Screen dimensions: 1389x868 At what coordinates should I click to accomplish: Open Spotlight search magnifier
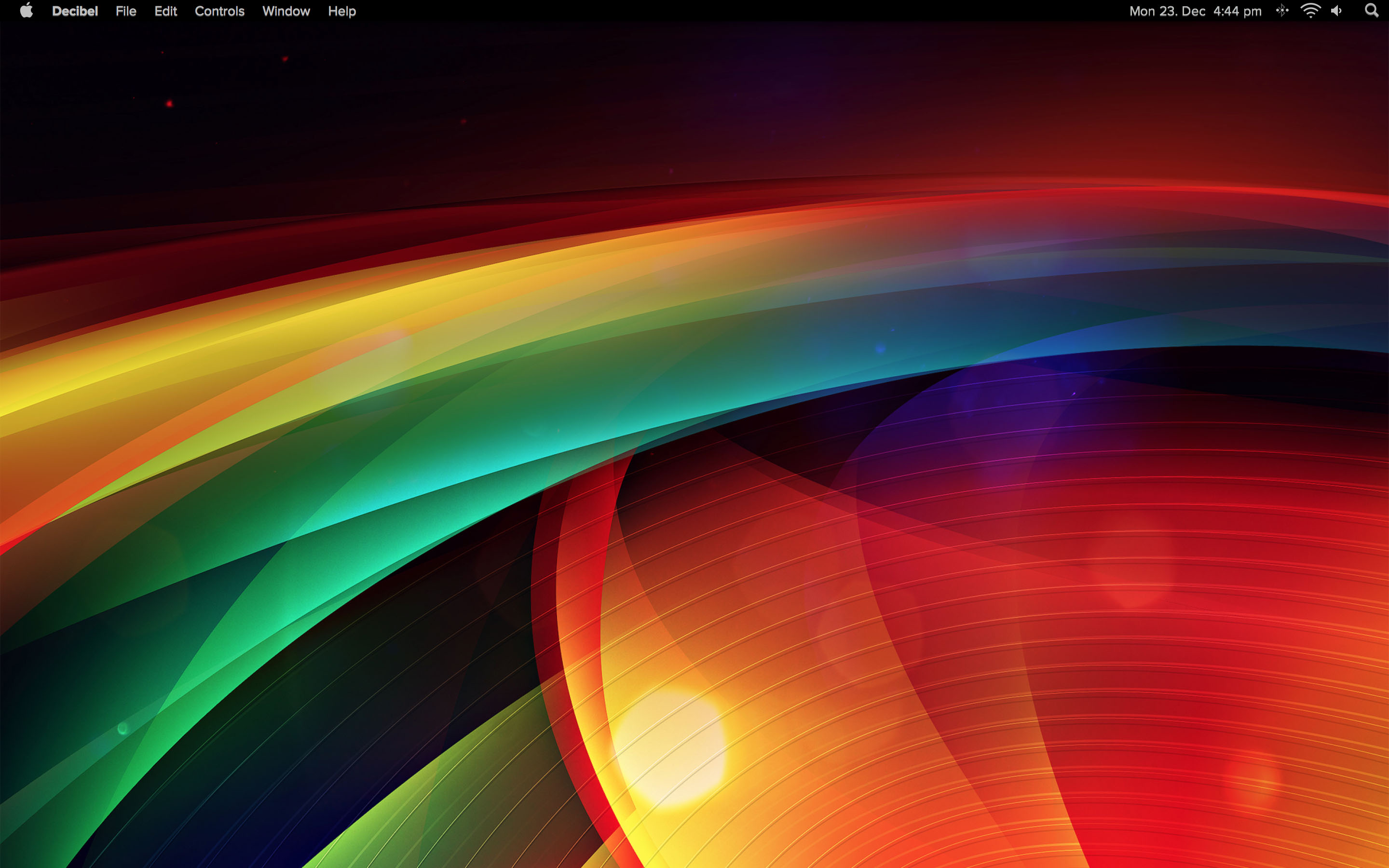[1371, 11]
